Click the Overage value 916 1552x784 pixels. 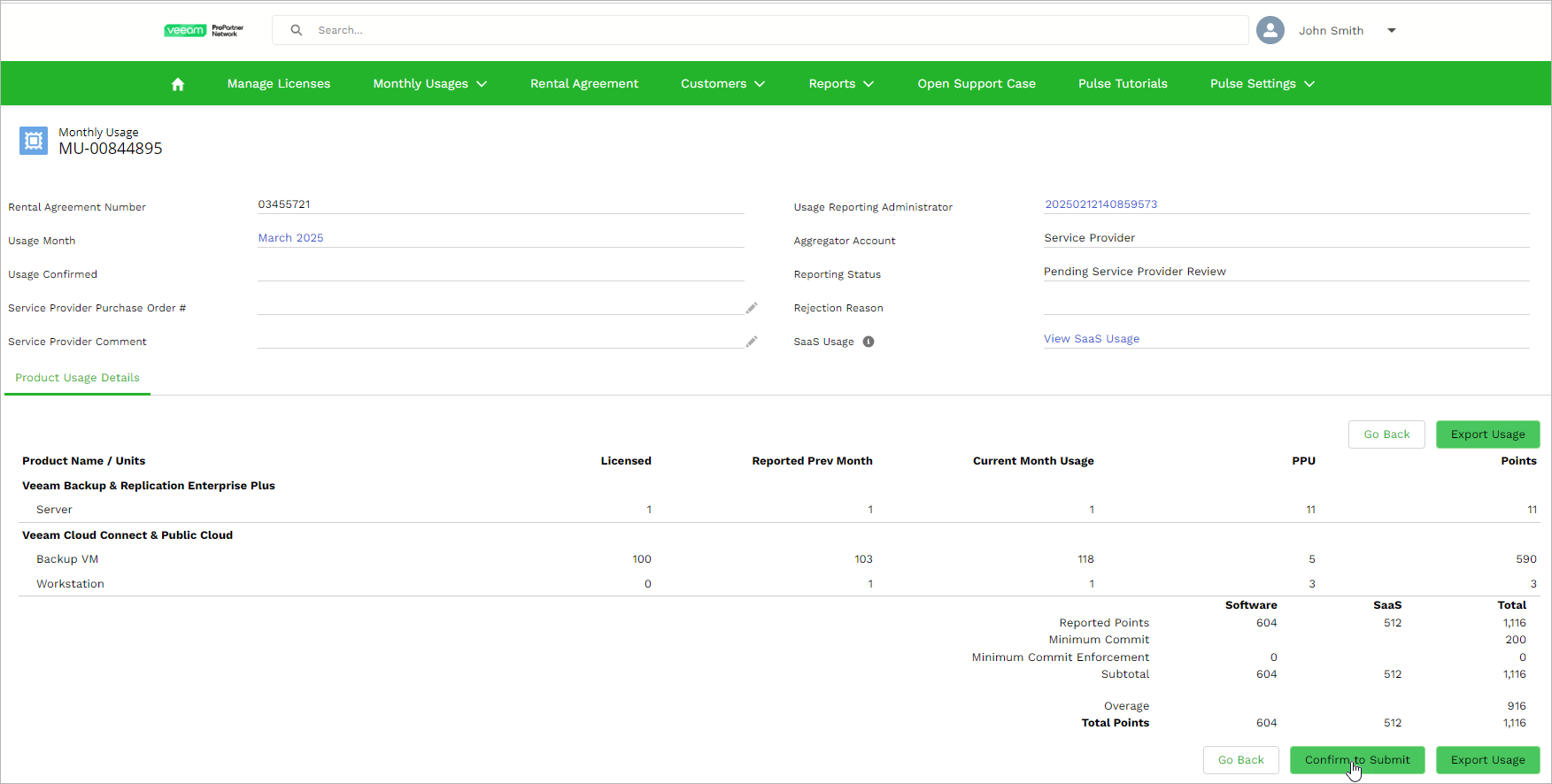[x=1517, y=706]
